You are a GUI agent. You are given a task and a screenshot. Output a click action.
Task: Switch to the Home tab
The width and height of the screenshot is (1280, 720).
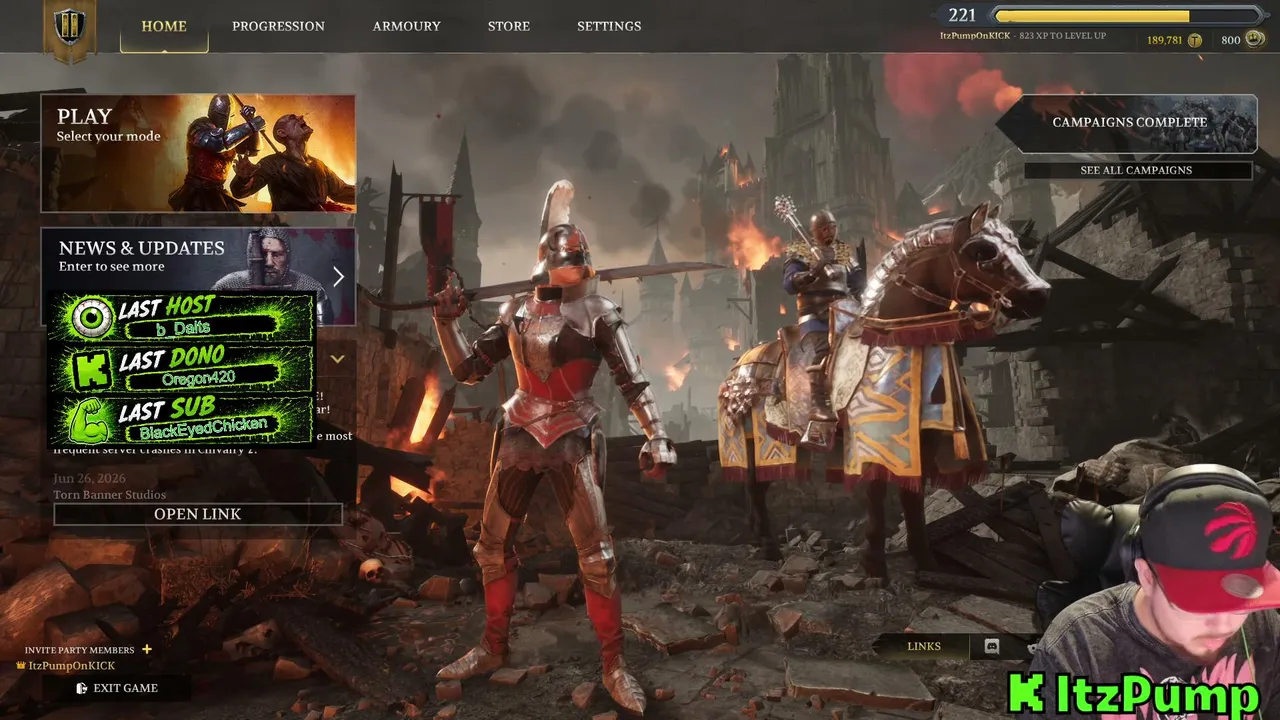click(164, 26)
